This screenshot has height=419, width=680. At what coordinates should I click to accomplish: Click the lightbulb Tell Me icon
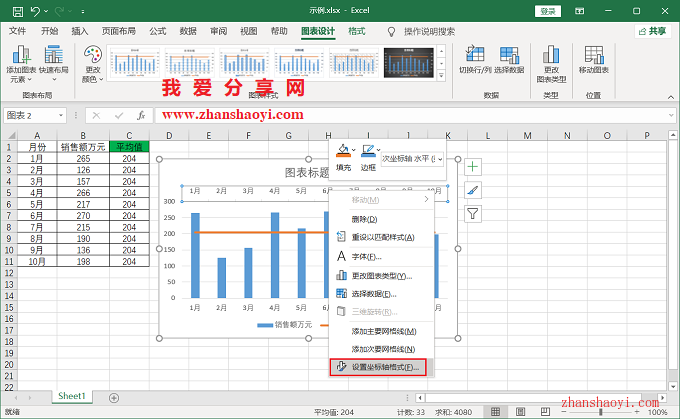tap(391, 32)
